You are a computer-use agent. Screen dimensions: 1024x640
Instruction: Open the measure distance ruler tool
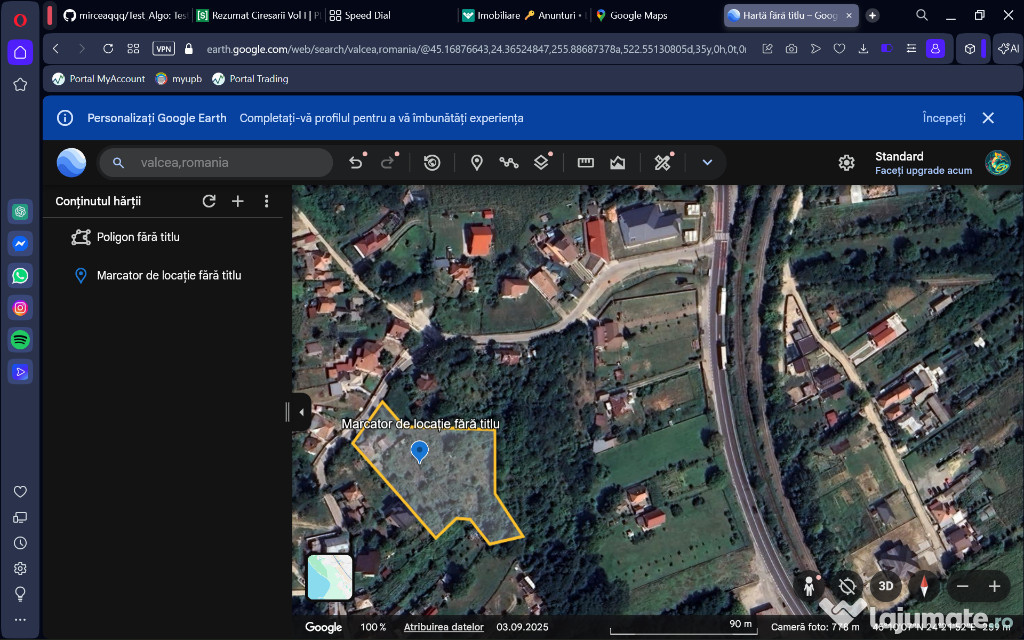point(586,163)
